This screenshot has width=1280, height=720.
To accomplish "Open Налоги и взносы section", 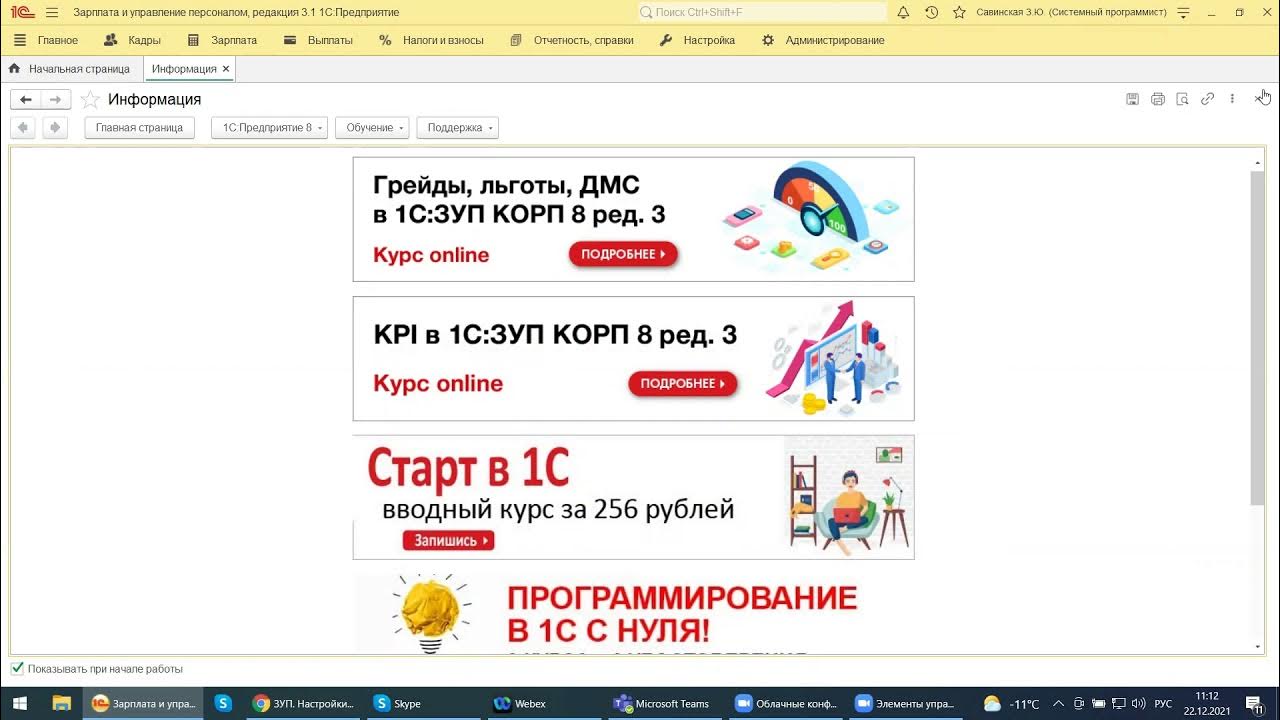I will (431, 40).
